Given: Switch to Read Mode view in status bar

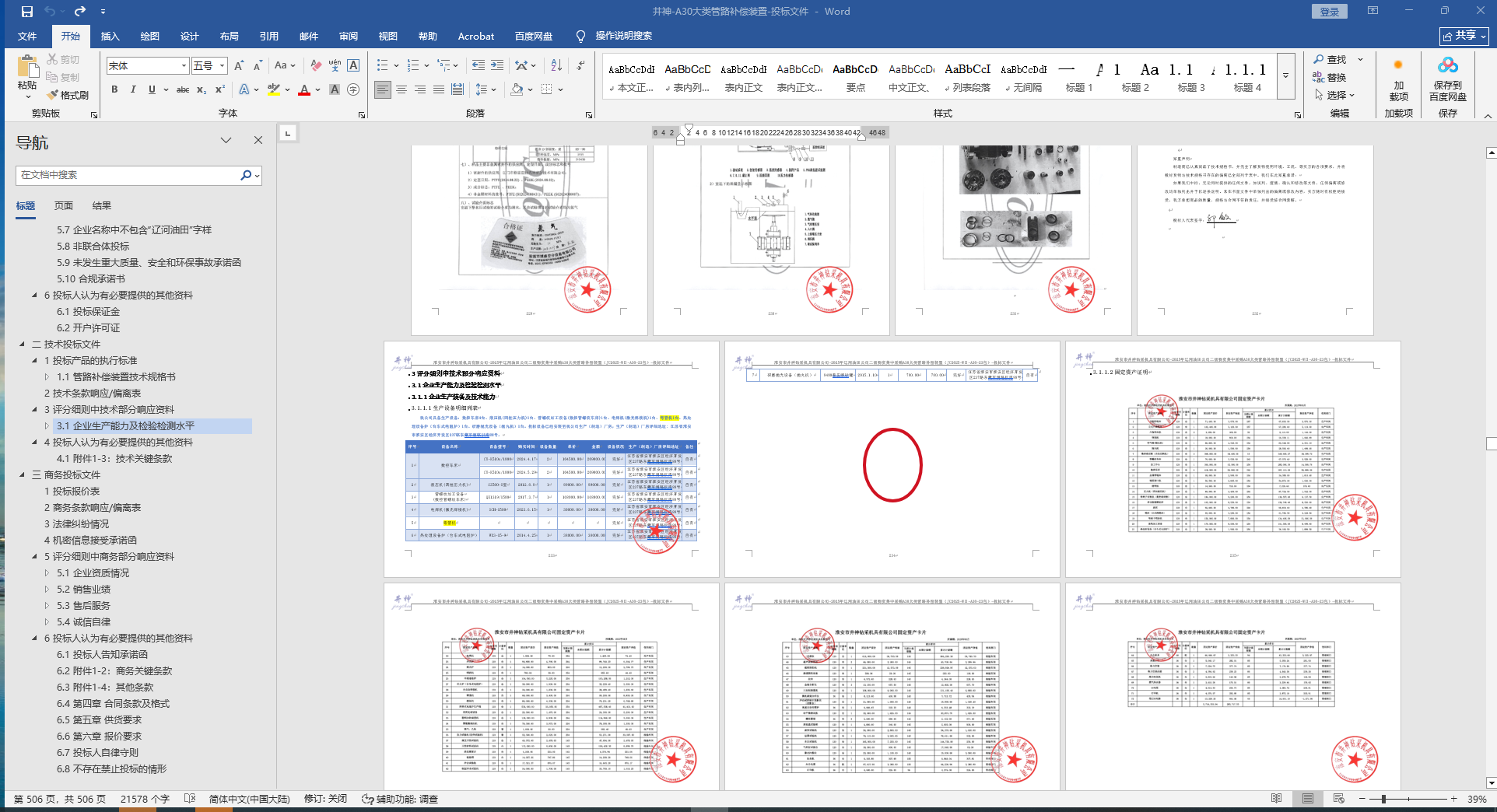Looking at the screenshot, I should 1276,799.
